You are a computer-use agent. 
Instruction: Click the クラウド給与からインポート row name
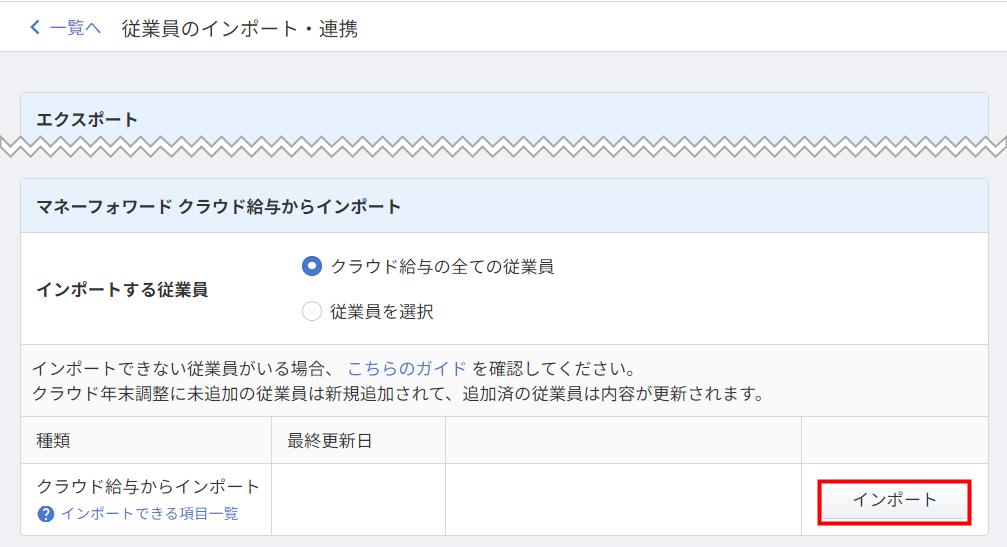(148, 487)
